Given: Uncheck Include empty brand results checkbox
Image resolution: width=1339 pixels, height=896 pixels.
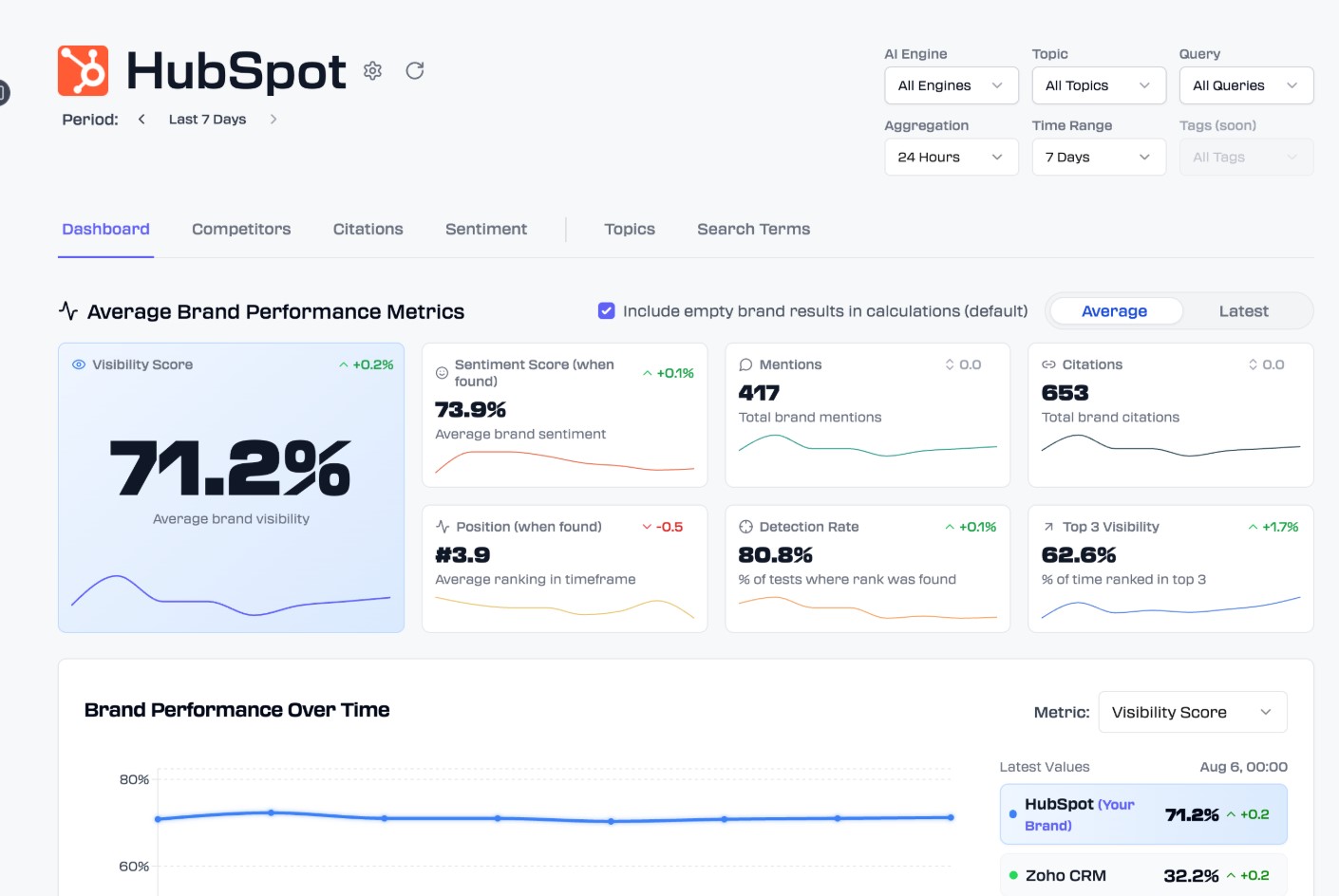Looking at the screenshot, I should (x=606, y=311).
